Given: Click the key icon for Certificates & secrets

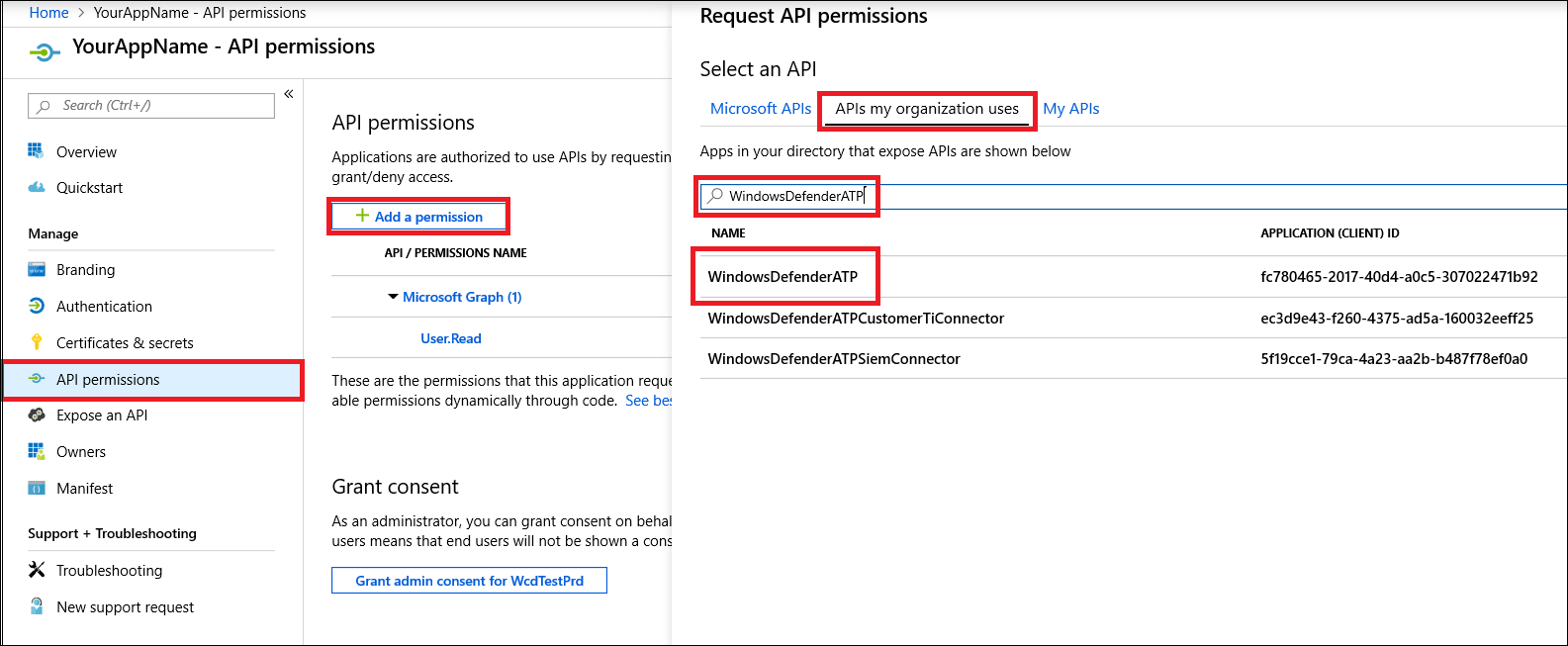Looking at the screenshot, I should pos(37,342).
